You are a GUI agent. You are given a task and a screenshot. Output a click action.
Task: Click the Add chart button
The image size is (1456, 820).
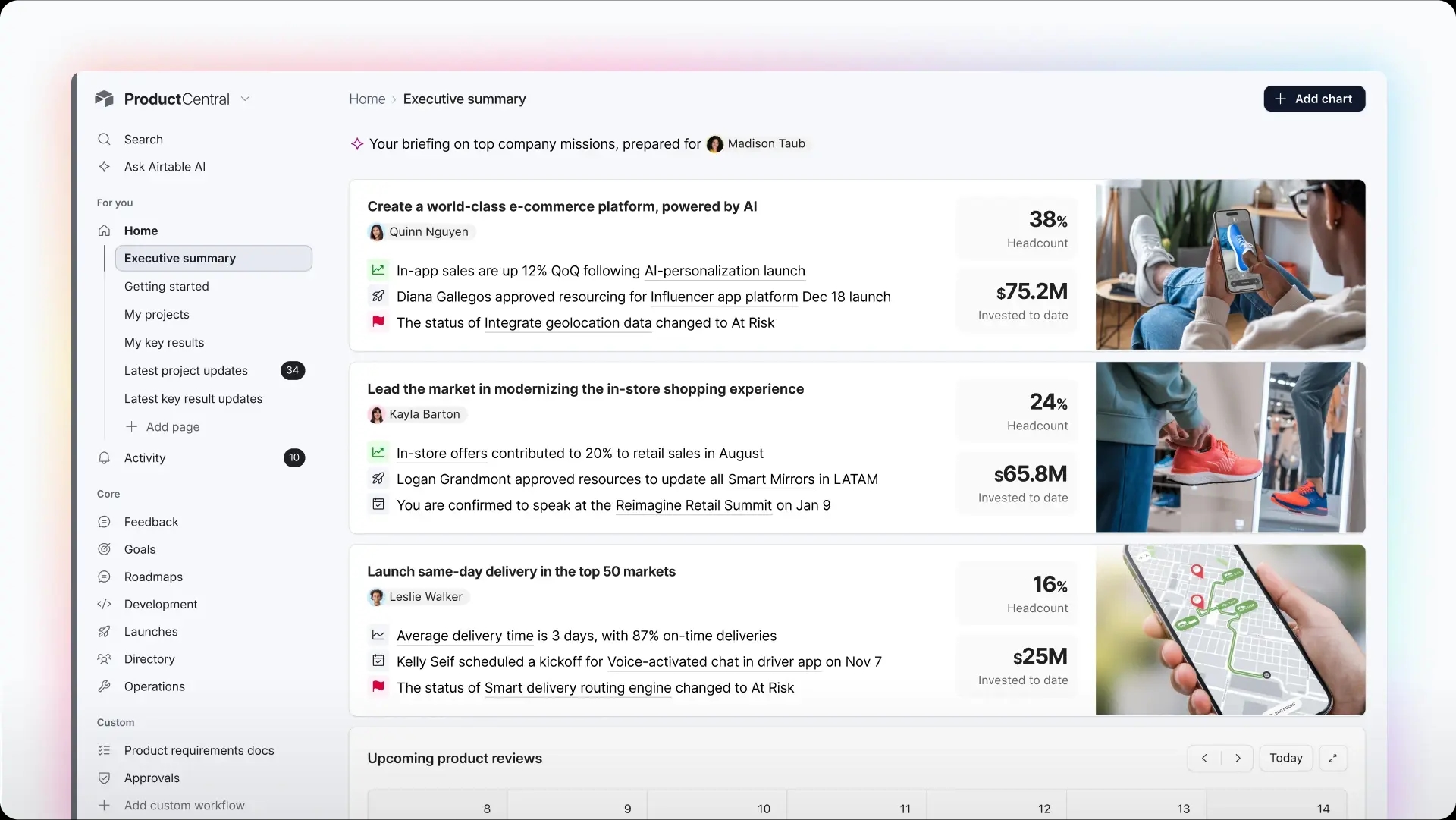pos(1314,99)
